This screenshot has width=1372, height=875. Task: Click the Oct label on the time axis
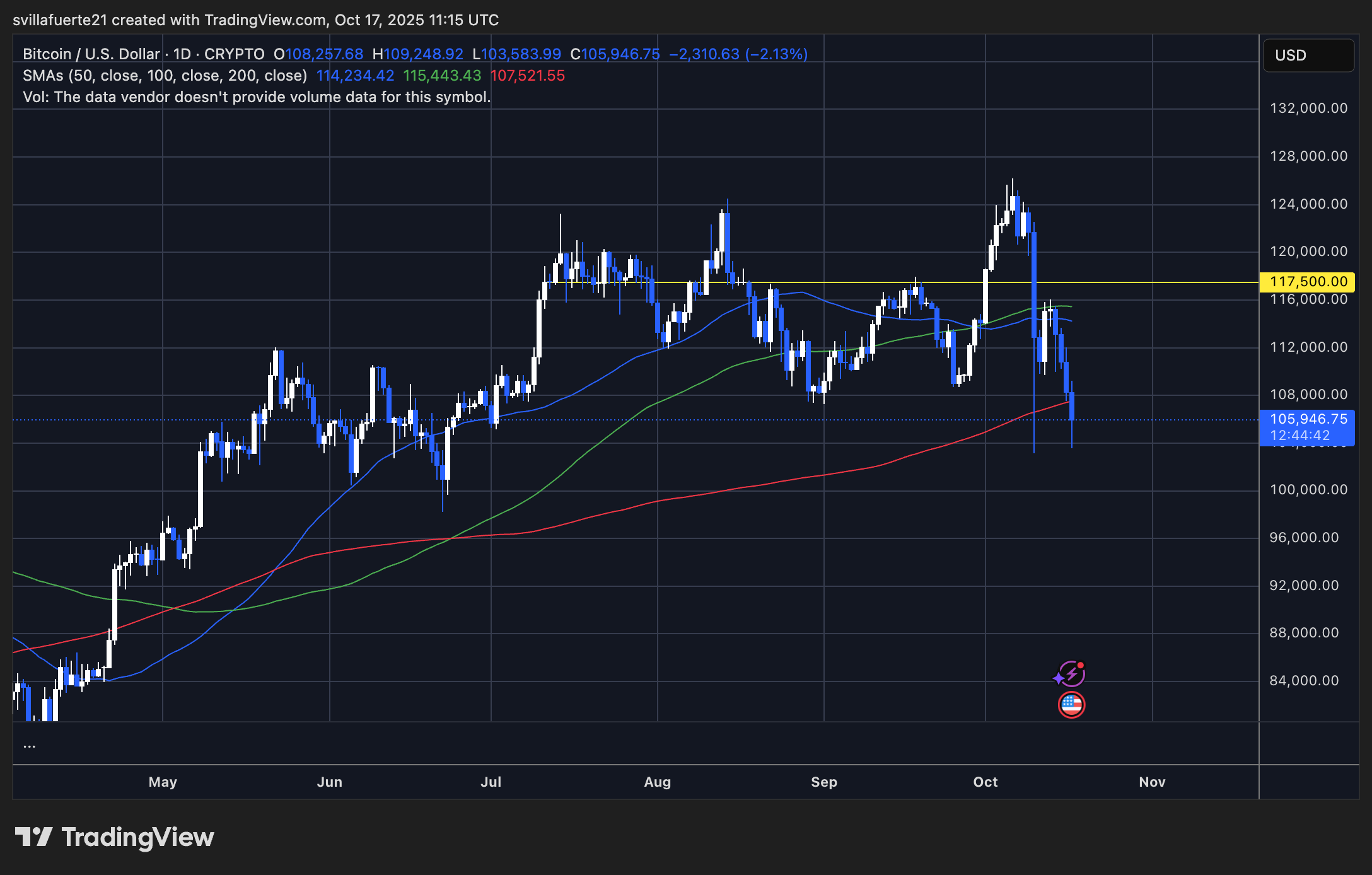pos(985,782)
